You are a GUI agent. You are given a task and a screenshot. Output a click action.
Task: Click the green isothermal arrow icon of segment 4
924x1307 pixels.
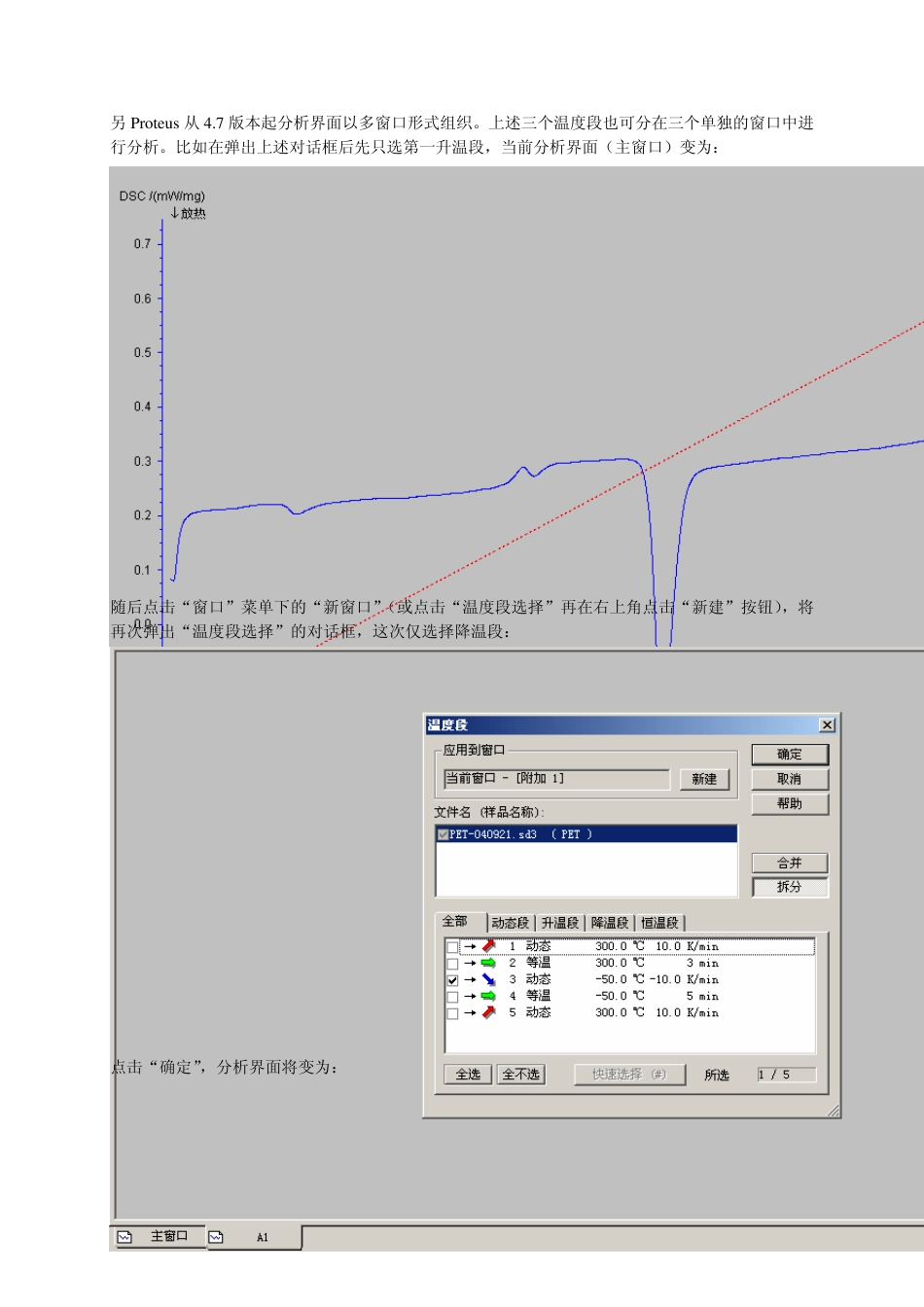(488, 996)
